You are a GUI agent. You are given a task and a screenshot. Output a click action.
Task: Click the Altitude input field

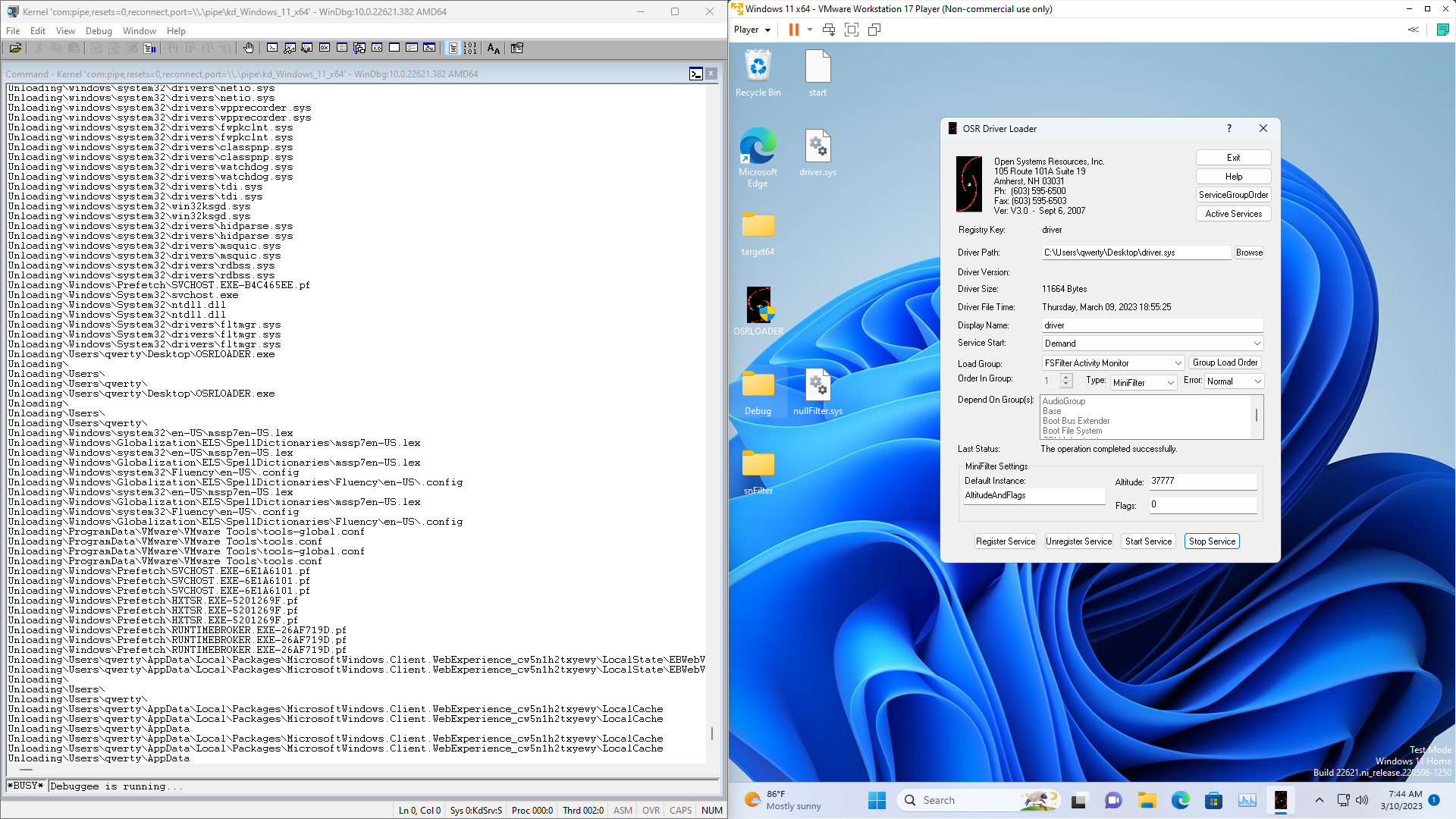1203,481
